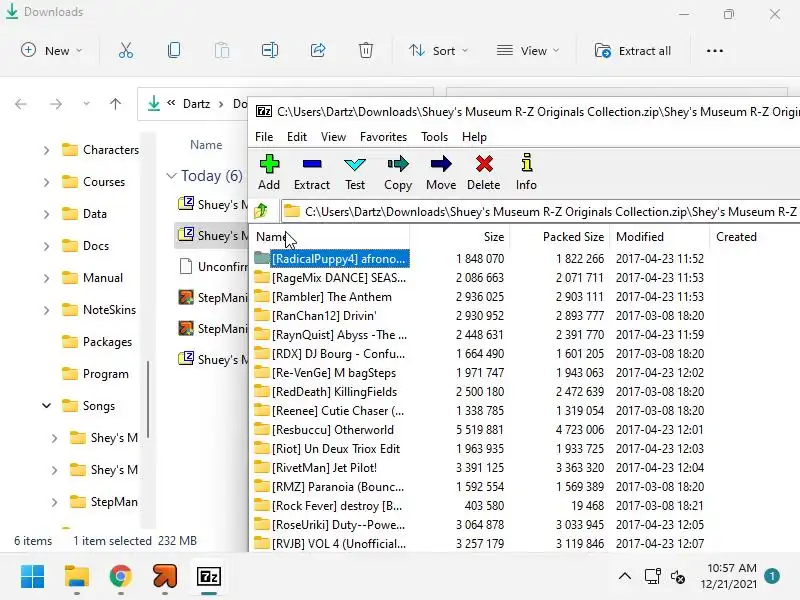Select the [Rambler] The Anthem folder
The image size is (800, 600).
[332, 297]
